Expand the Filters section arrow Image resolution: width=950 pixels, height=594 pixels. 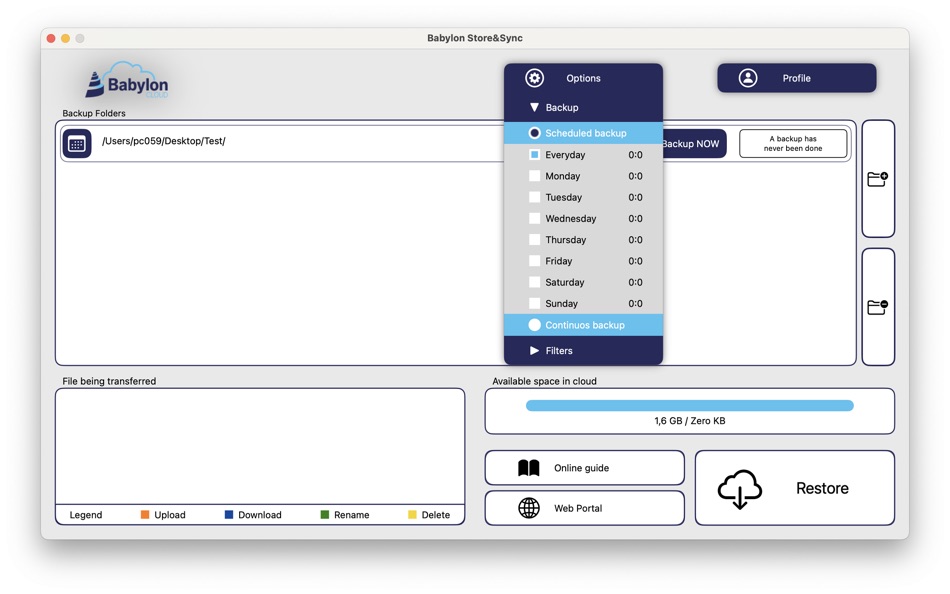[x=534, y=350]
